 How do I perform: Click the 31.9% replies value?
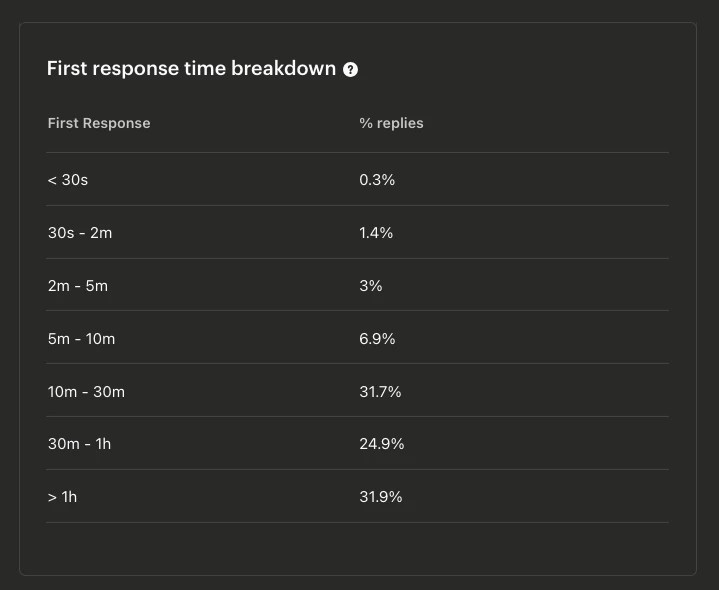point(381,497)
